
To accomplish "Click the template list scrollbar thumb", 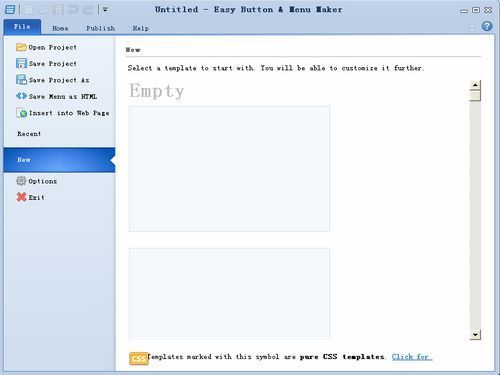I will pyautogui.click(x=475, y=96).
